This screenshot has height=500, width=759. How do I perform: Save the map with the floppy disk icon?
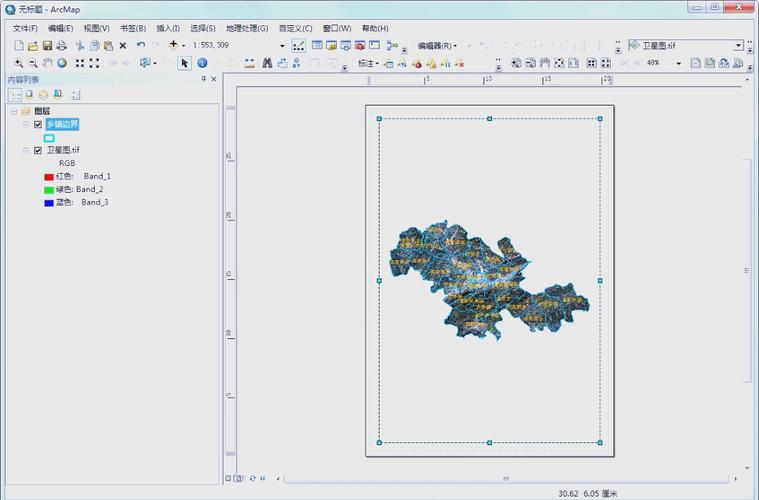click(x=47, y=45)
